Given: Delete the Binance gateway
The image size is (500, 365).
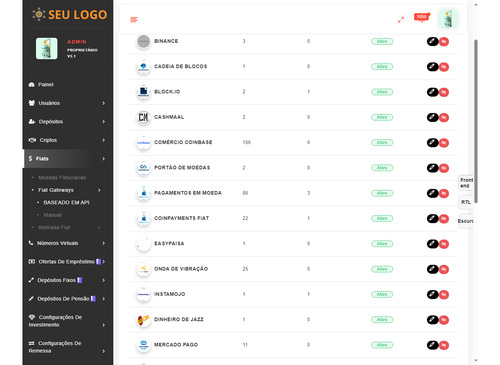Looking at the screenshot, I should (444, 42).
